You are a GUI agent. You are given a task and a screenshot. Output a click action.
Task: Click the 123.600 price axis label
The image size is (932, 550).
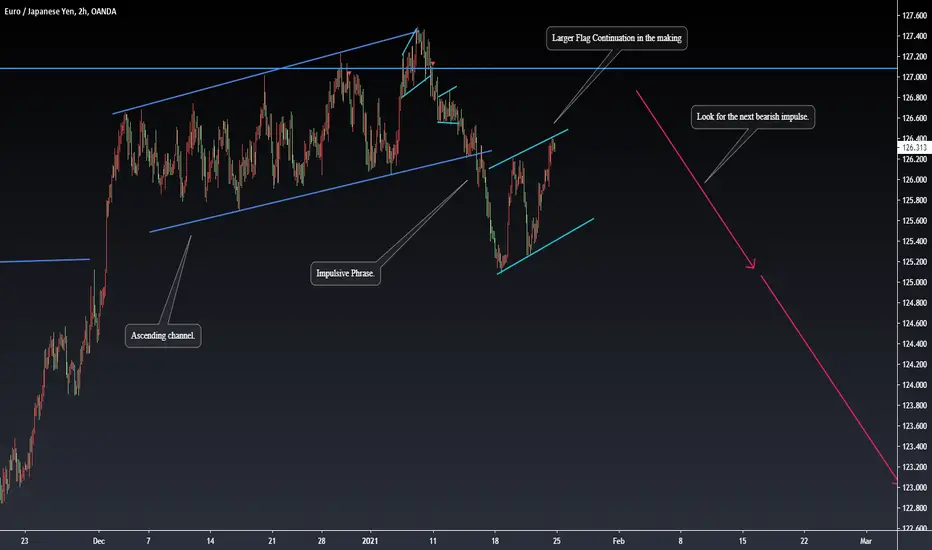click(x=914, y=426)
